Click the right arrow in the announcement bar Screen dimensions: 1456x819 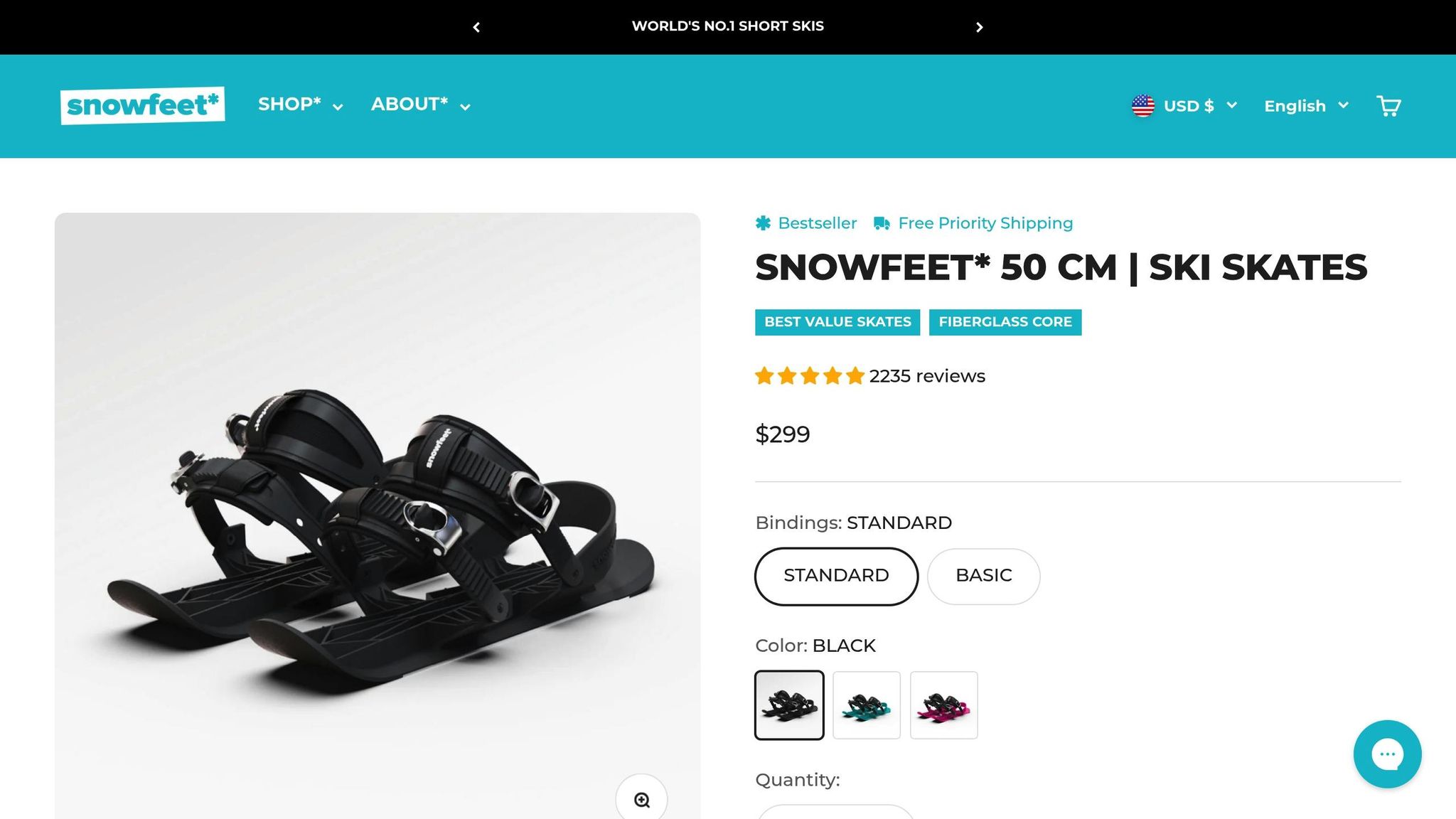(x=980, y=27)
